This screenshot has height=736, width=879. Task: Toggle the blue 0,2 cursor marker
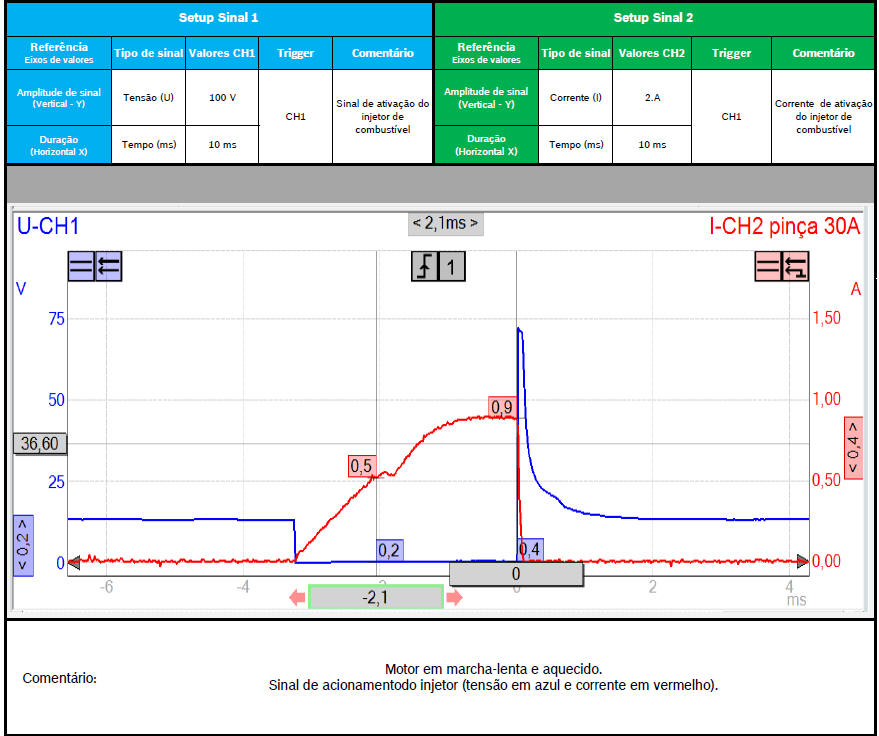(389, 549)
